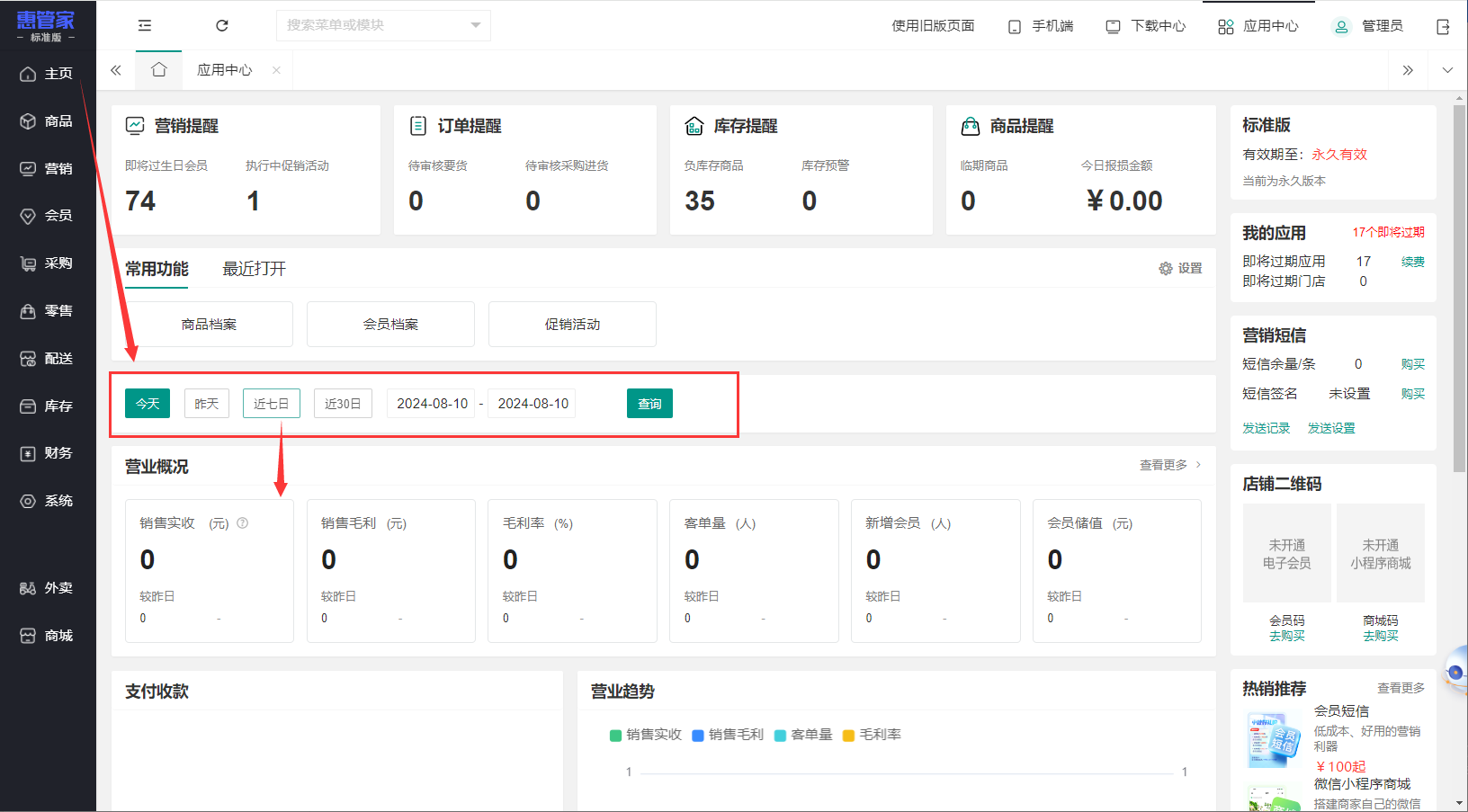Viewport: 1468px width, 812px height.
Task: Open the 营销 marketing sidebar item
Action: click(47, 168)
